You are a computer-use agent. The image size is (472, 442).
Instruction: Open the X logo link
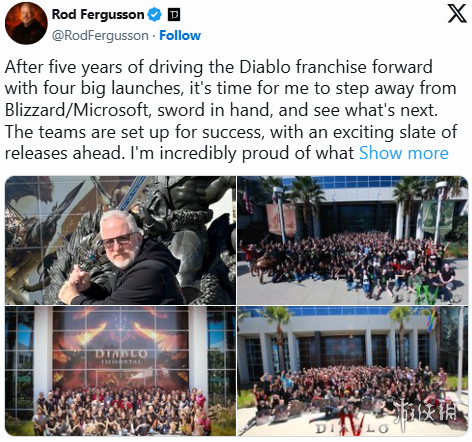[456, 13]
